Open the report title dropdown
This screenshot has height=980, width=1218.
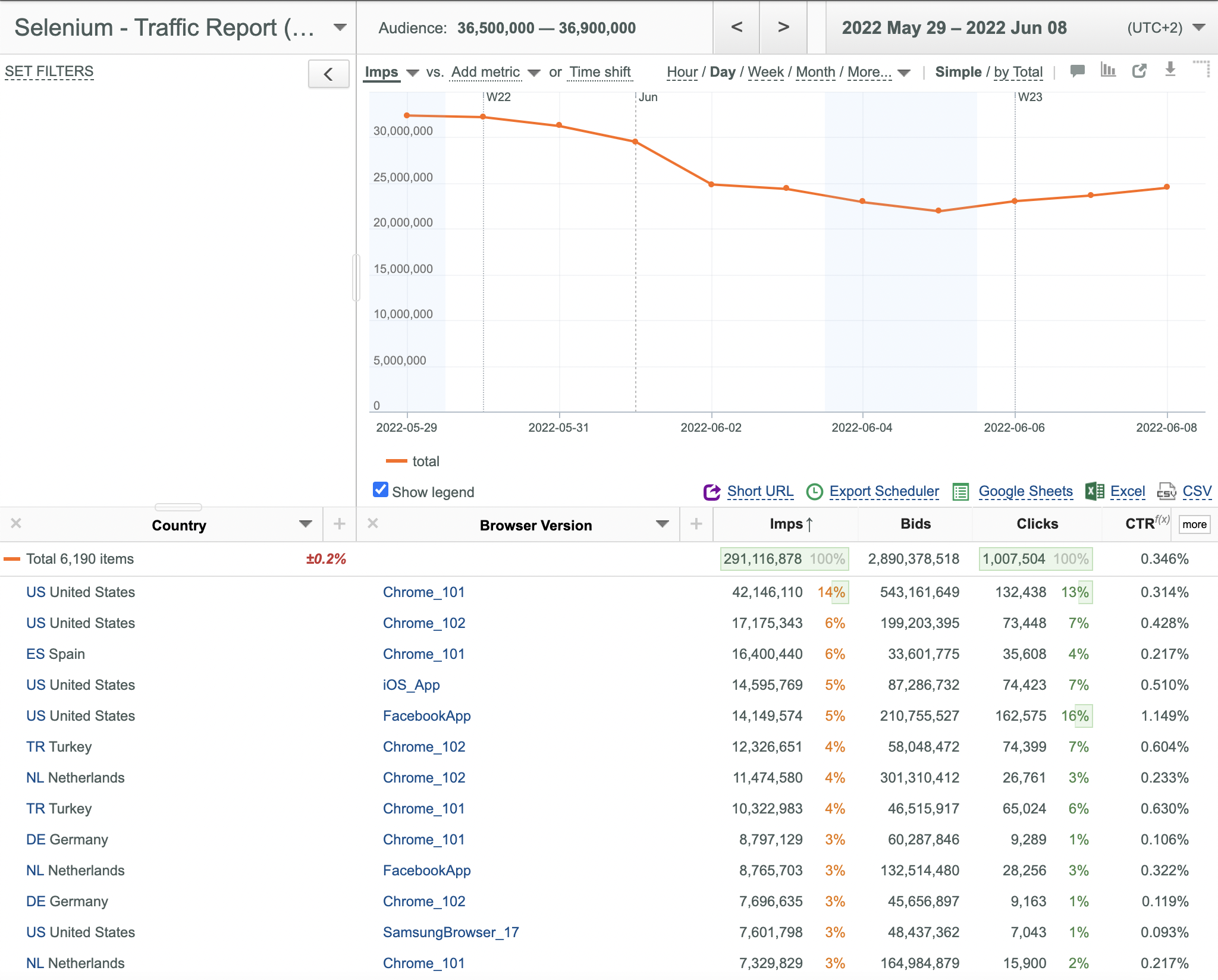coord(340,27)
